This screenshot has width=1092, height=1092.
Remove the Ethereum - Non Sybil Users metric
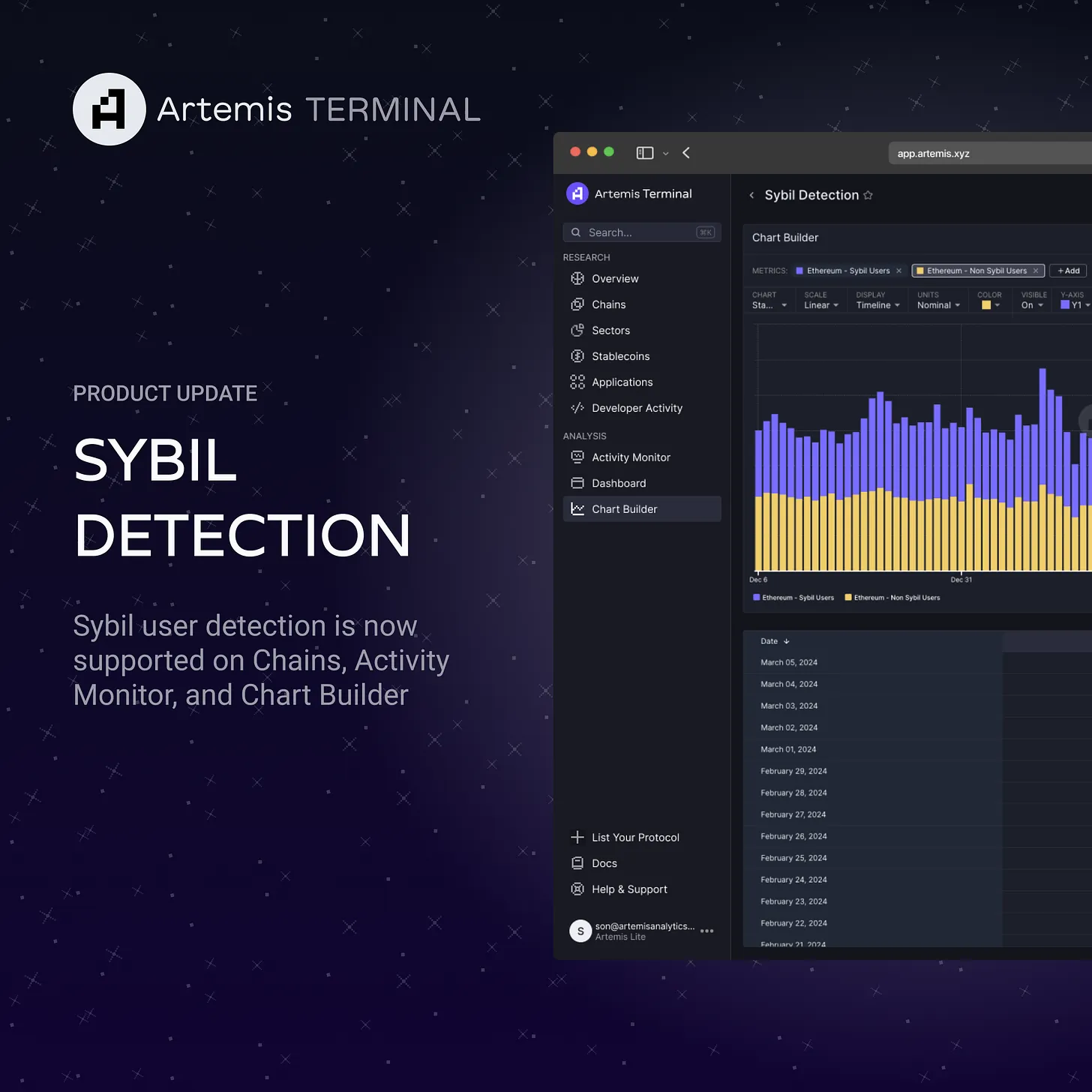[1036, 271]
